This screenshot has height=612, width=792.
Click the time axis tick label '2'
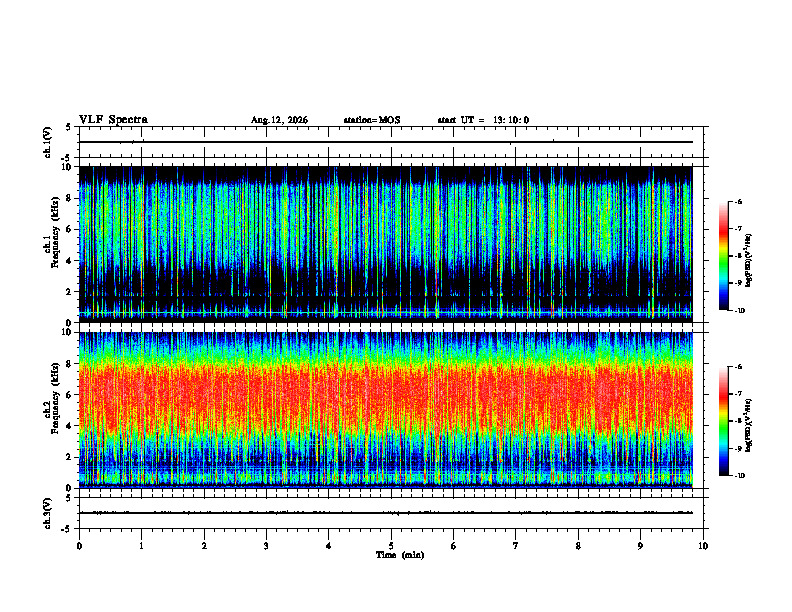(x=204, y=546)
